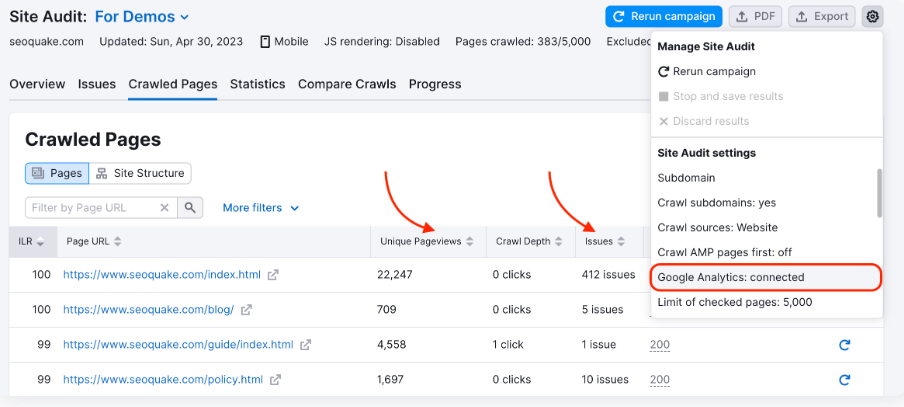
Task: Click JS rendering: Disabled text
Action: click(x=382, y=42)
